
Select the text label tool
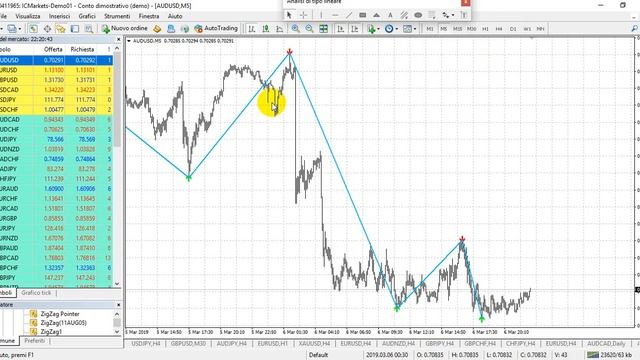(390, 15)
